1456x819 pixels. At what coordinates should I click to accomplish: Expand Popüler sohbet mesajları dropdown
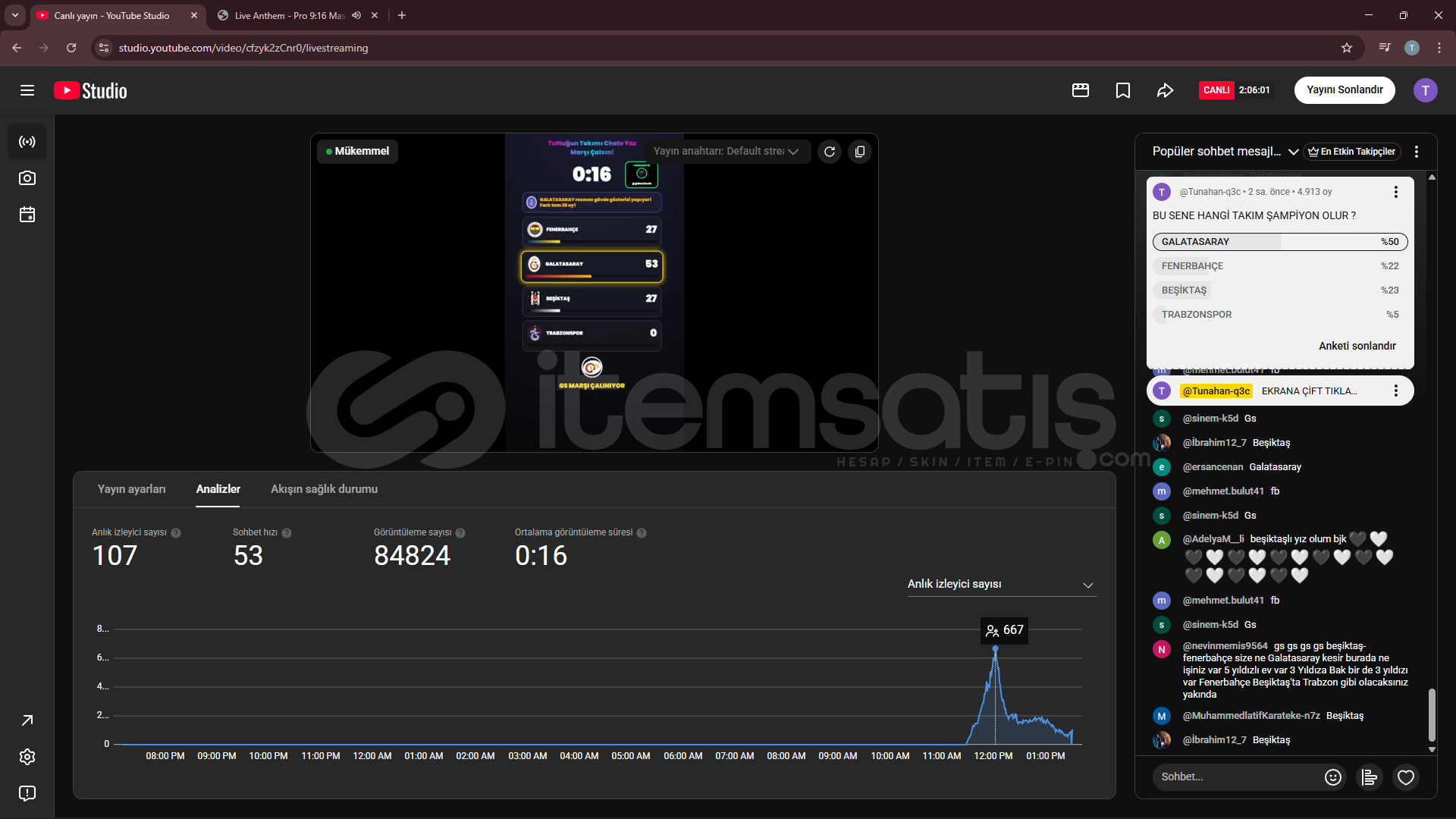1293,152
